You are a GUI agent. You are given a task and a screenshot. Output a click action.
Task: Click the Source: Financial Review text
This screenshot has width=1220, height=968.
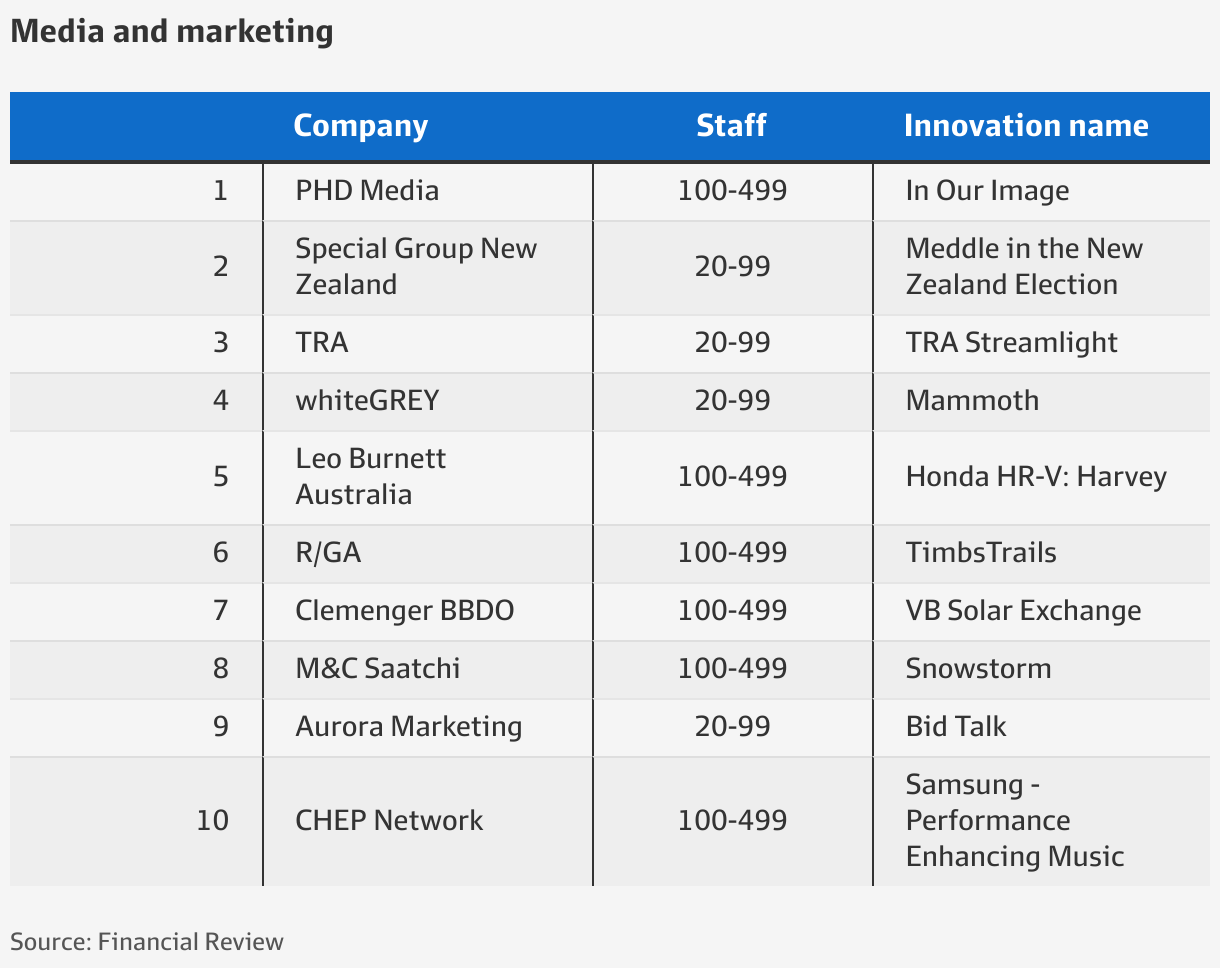tap(147, 942)
